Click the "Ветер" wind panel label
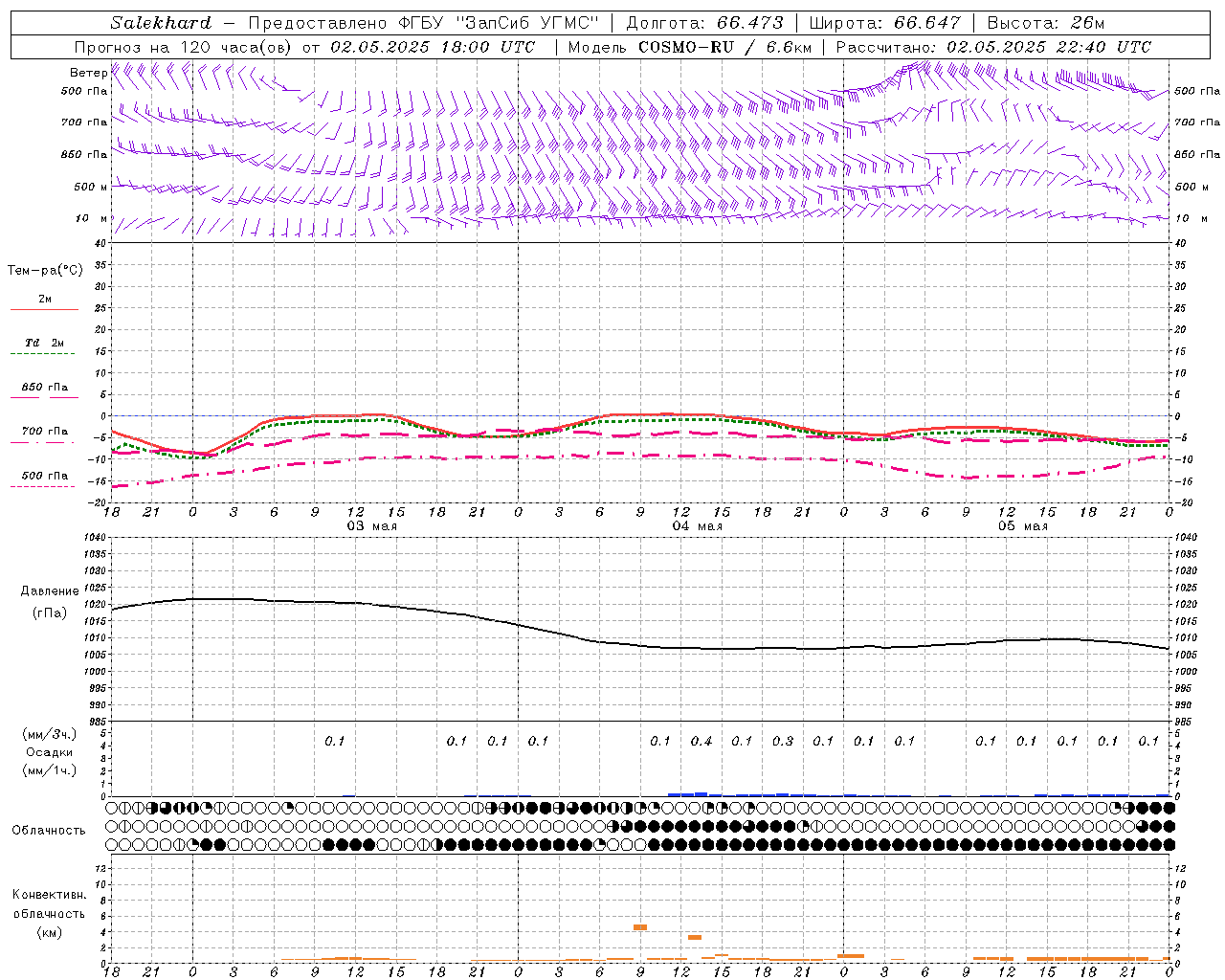 click(x=88, y=73)
